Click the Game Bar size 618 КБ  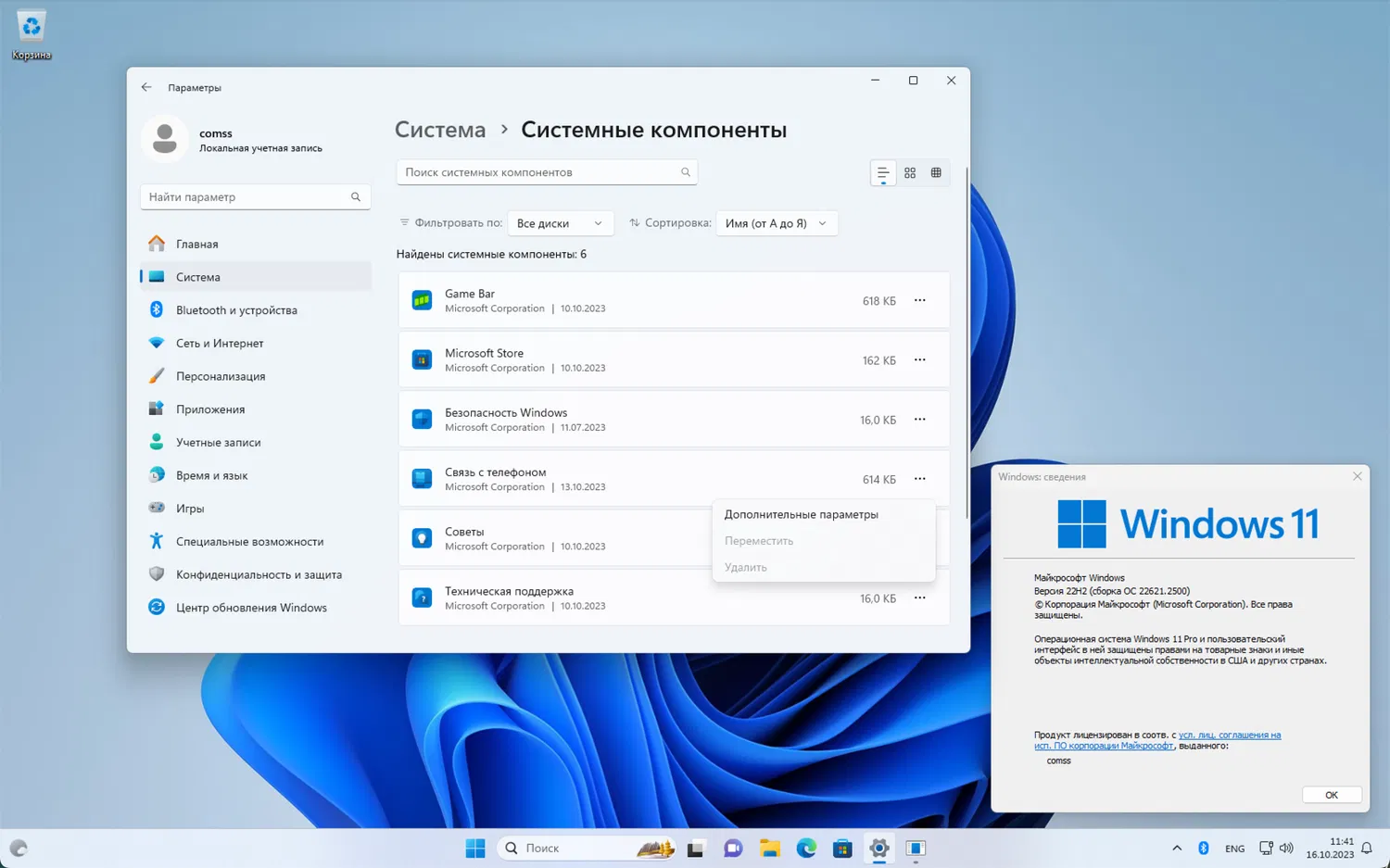point(879,301)
